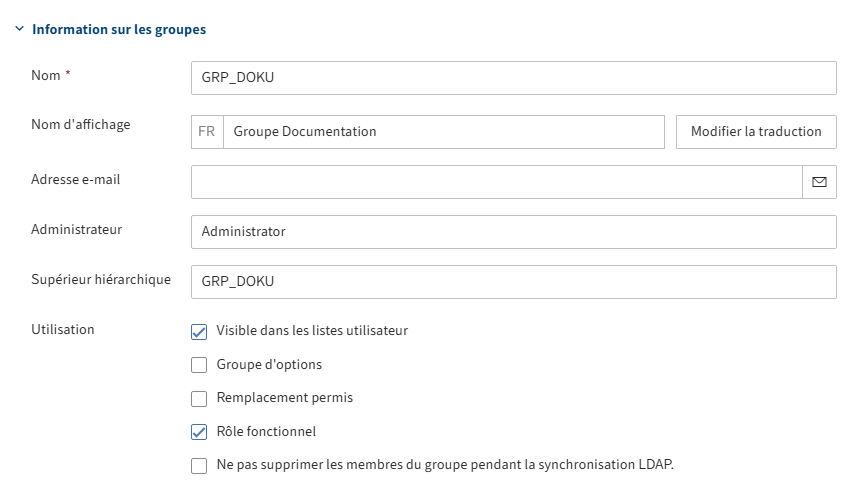Enable the Groupe d'options checkbox
The image size is (854, 501).
[x=199, y=365]
